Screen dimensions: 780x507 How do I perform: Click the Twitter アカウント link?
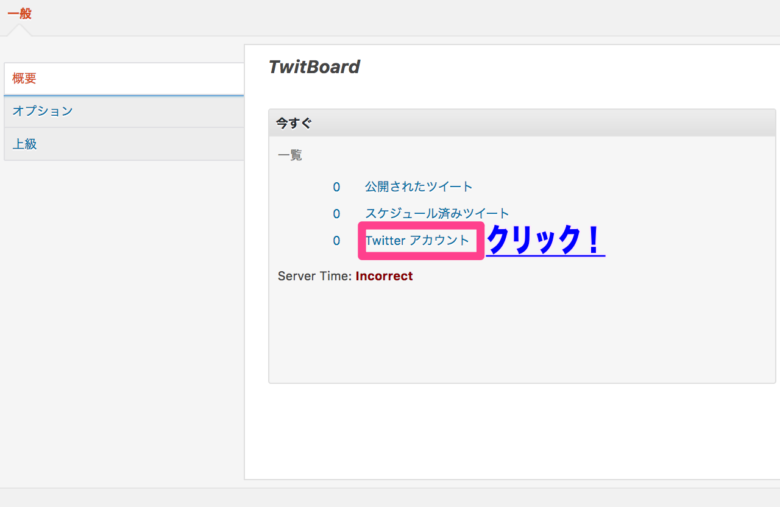click(417, 240)
